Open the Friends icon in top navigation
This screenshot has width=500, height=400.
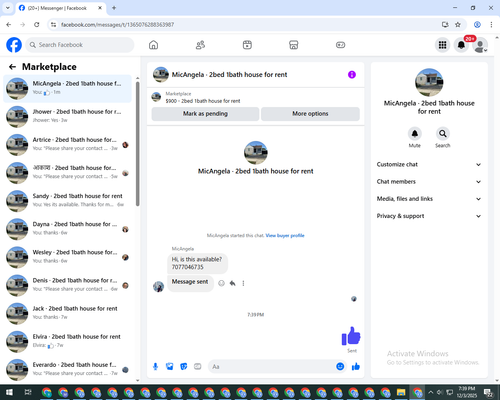click(x=200, y=45)
